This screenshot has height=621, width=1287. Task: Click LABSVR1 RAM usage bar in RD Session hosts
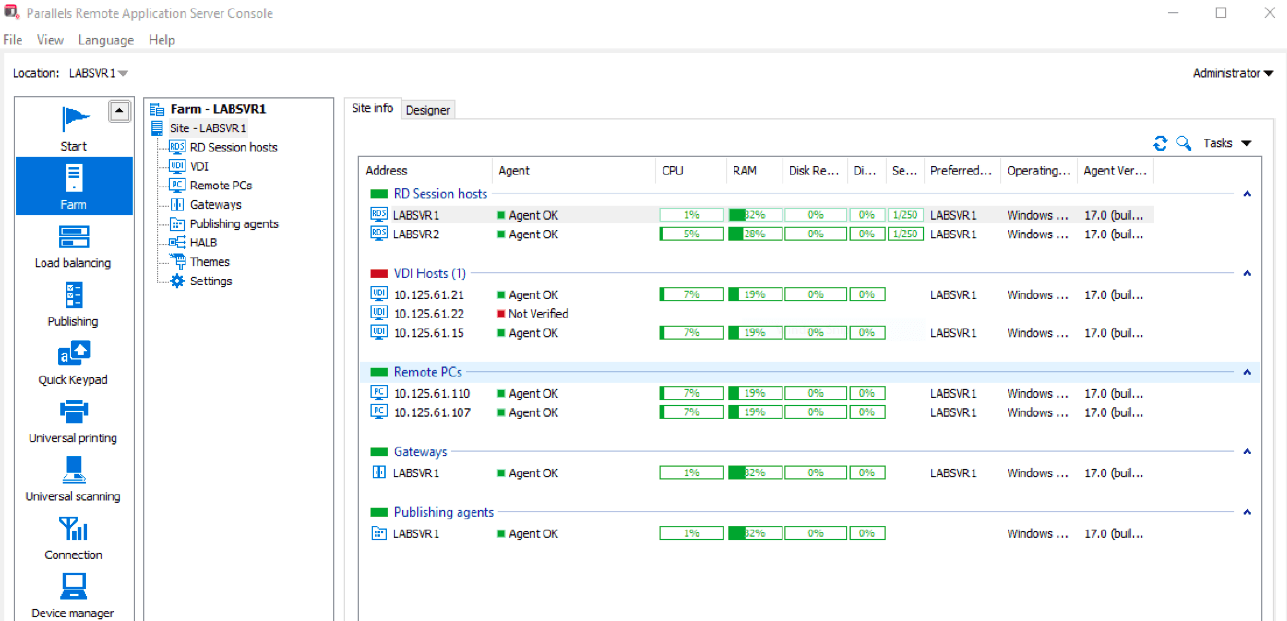tap(754, 215)
